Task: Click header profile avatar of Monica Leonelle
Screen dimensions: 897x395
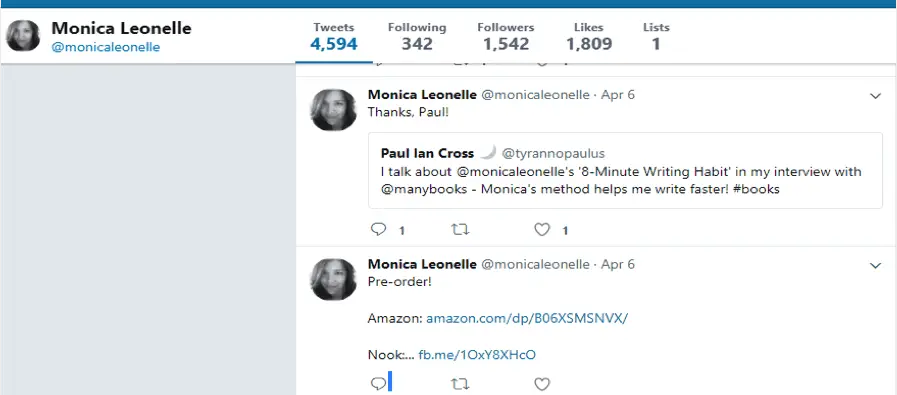Action: pos(23,36)
